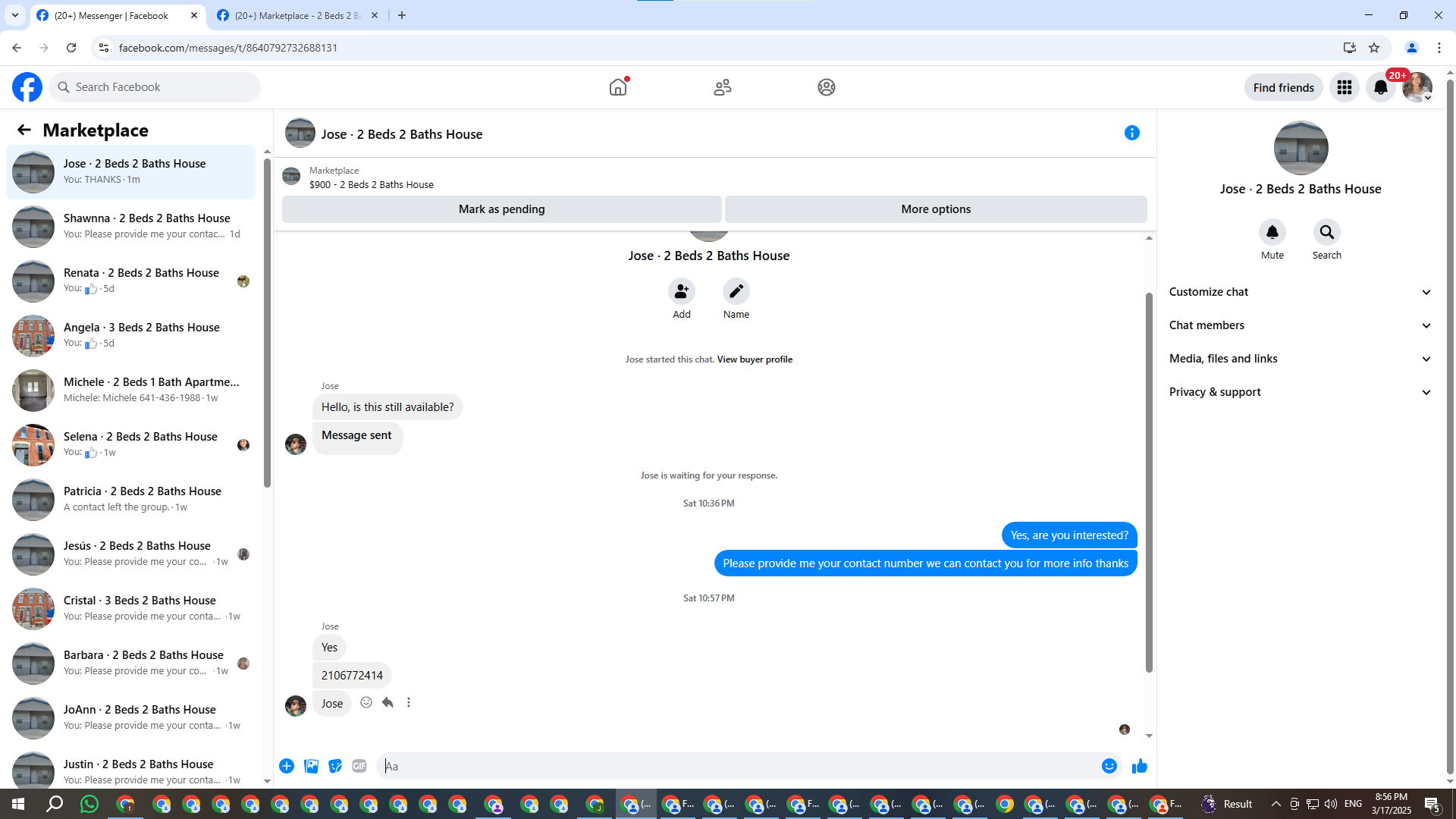
Task: Open the notifications bell icon
Action: tap(1381, 87)
